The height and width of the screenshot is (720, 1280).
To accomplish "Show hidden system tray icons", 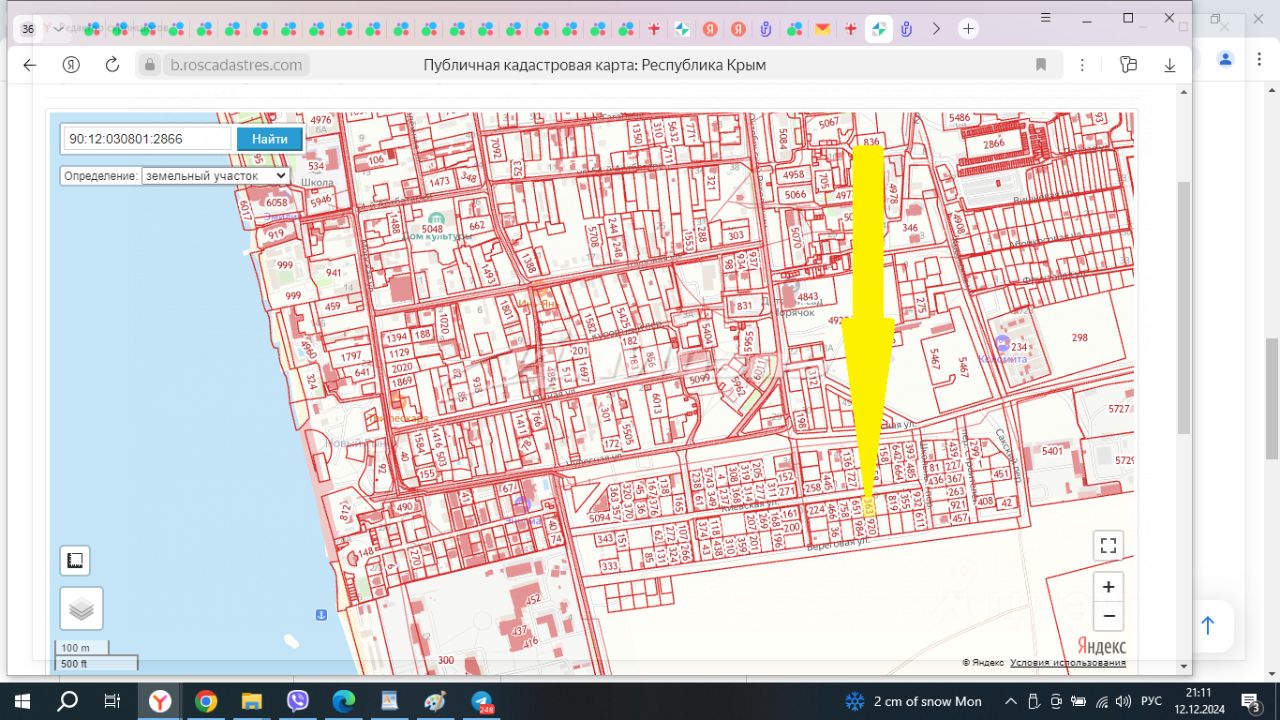I will pos(1011,701).
